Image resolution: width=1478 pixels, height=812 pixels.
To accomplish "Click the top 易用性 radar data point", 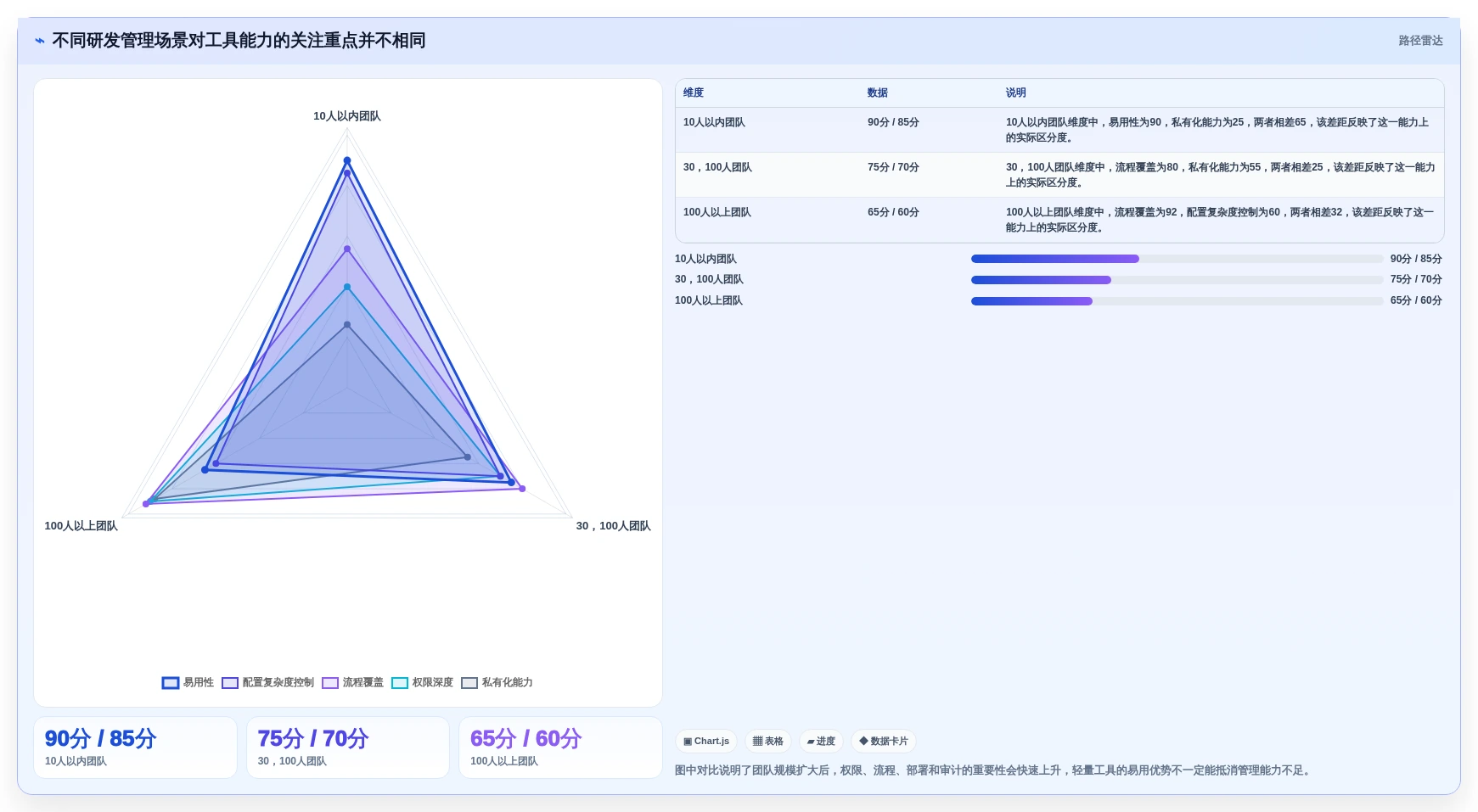I will pos(347,160).
